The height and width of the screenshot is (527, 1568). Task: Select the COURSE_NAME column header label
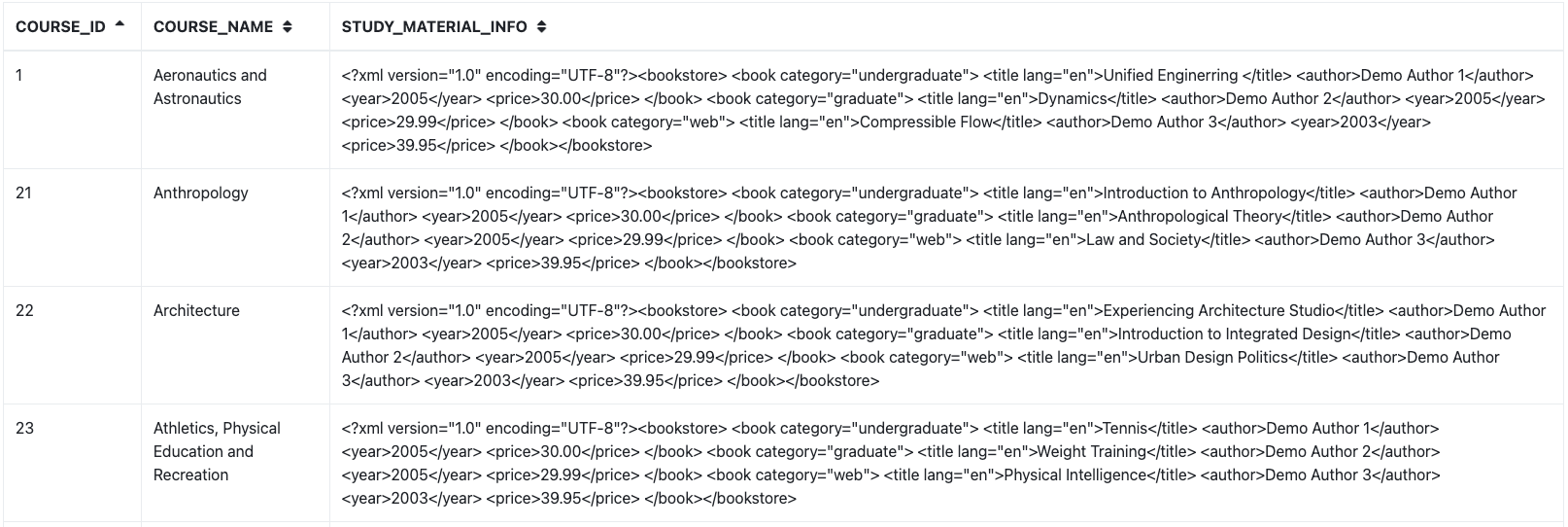(x=213, y=27)
